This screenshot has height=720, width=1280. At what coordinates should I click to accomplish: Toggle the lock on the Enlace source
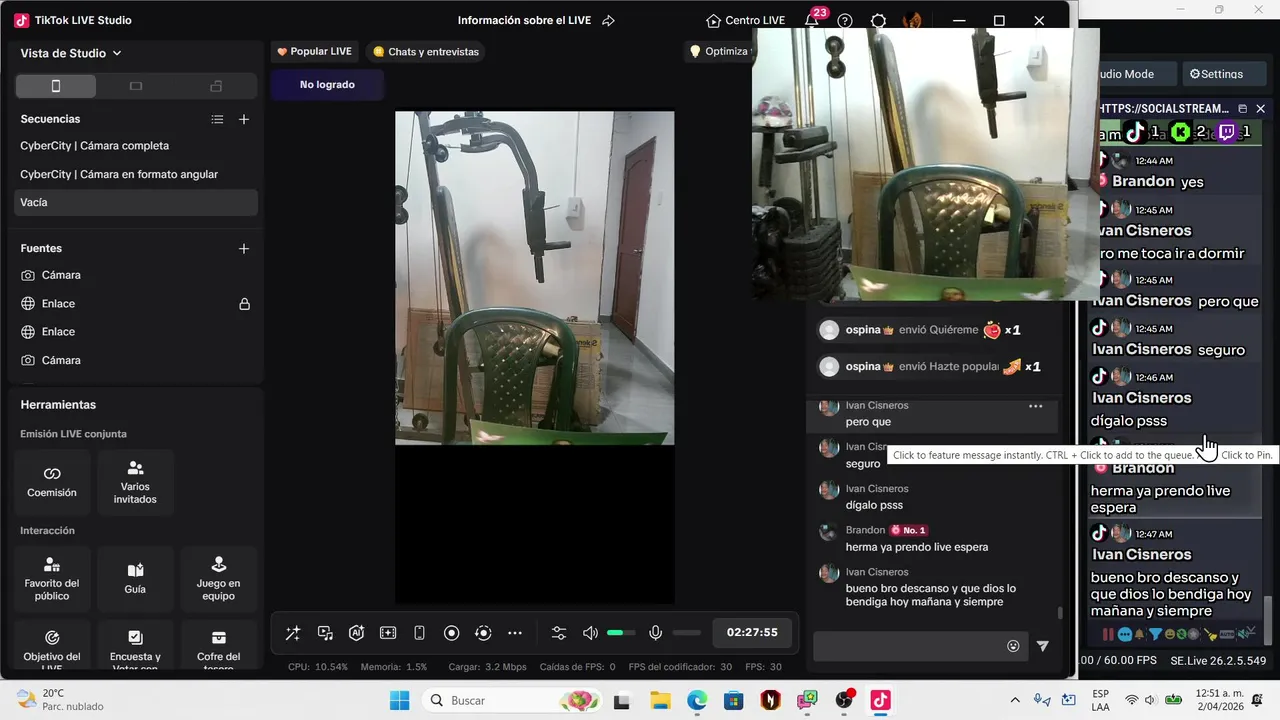[244, 304]
